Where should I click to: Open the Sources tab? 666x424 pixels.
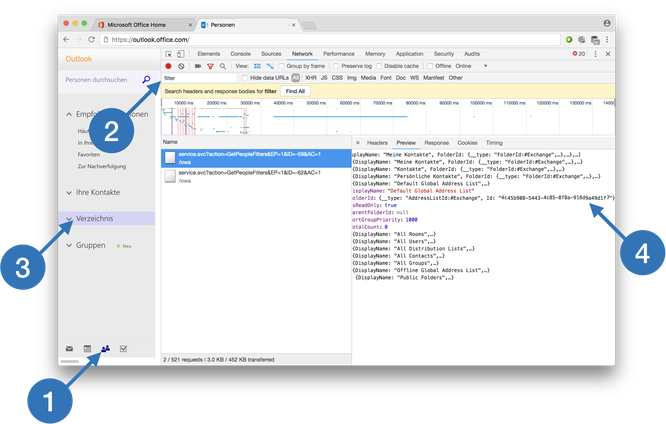[x=271, y=54]
